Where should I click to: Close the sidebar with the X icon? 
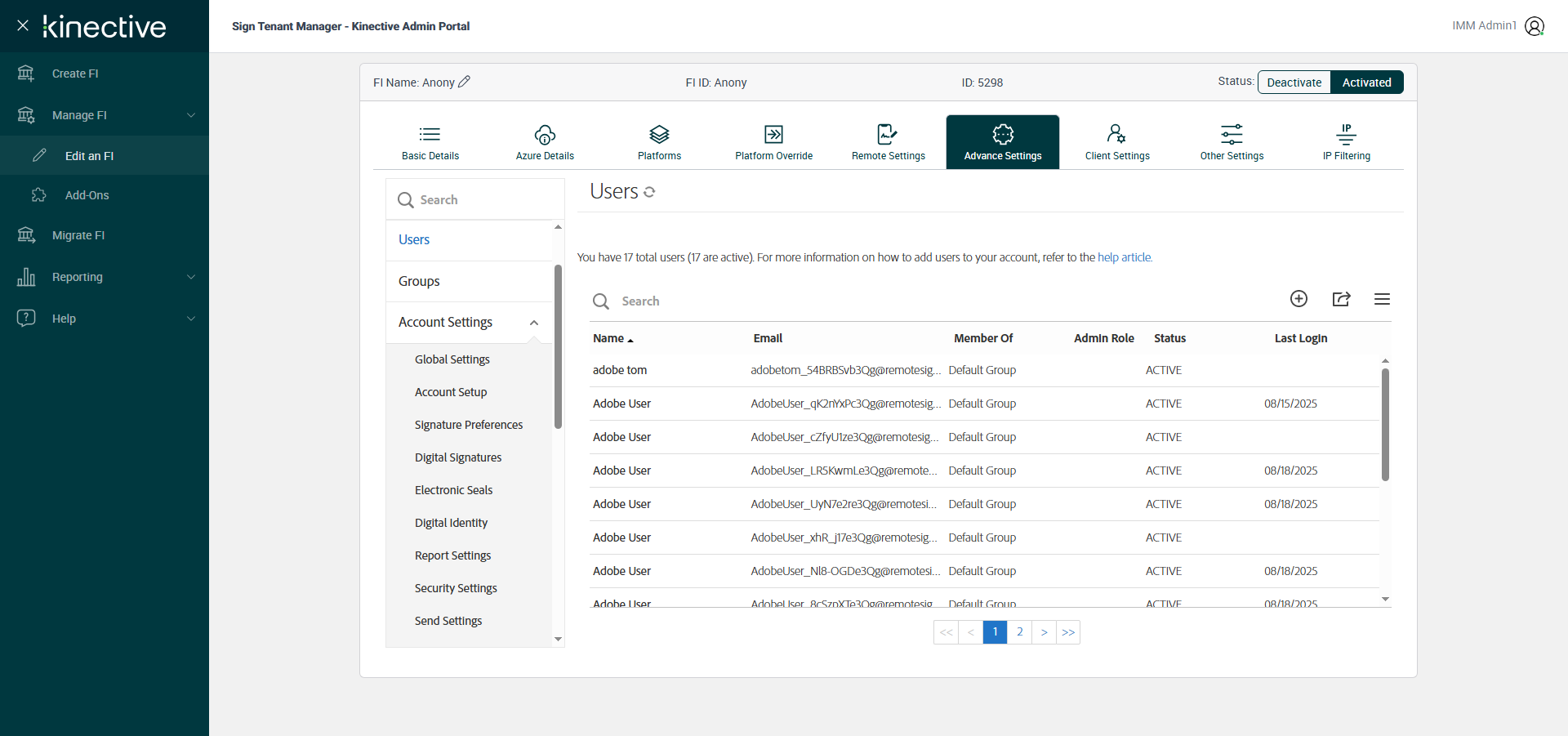(23, 25)
